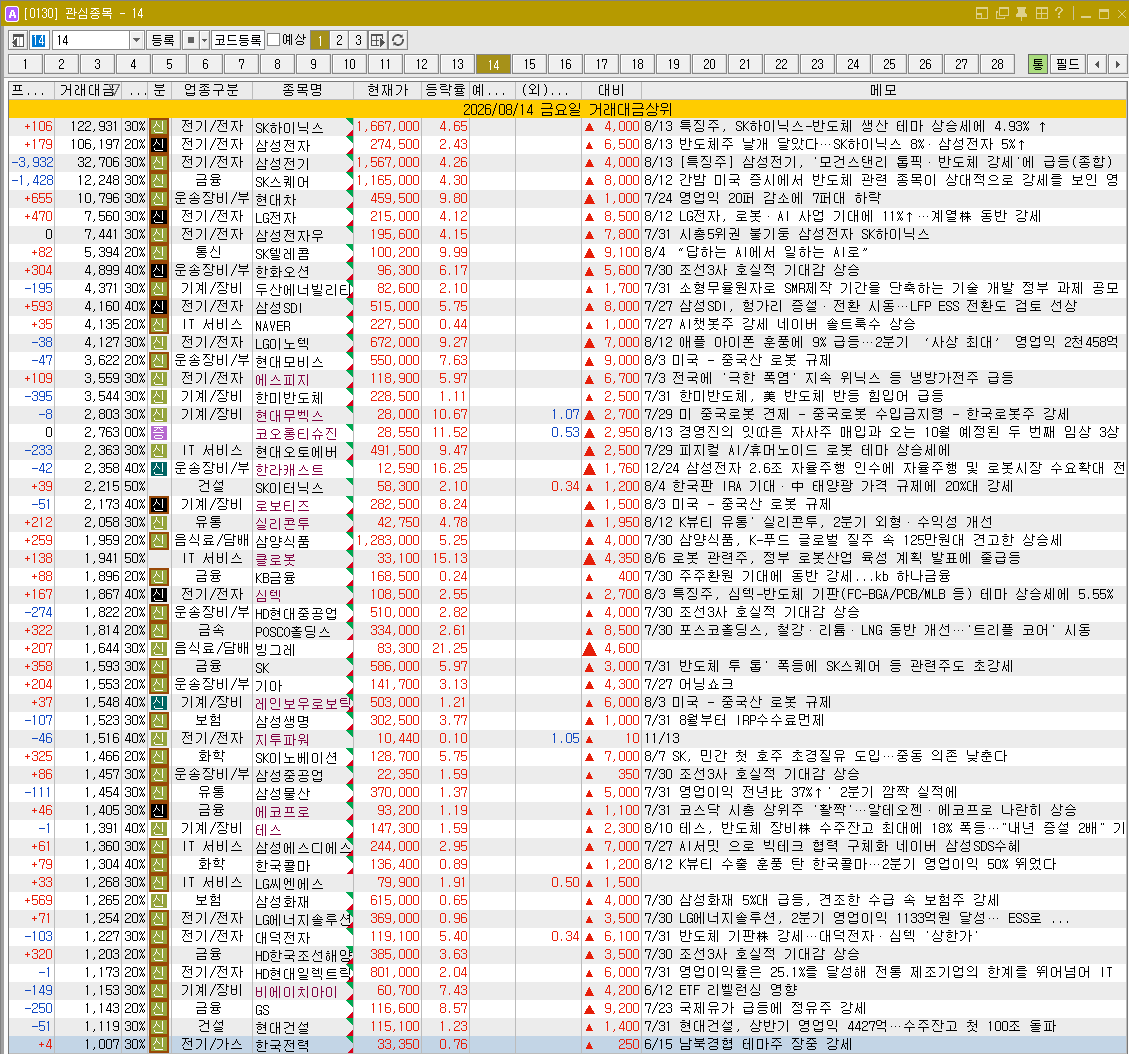Open the 필드 field settings button

(x=1067, y=64)
